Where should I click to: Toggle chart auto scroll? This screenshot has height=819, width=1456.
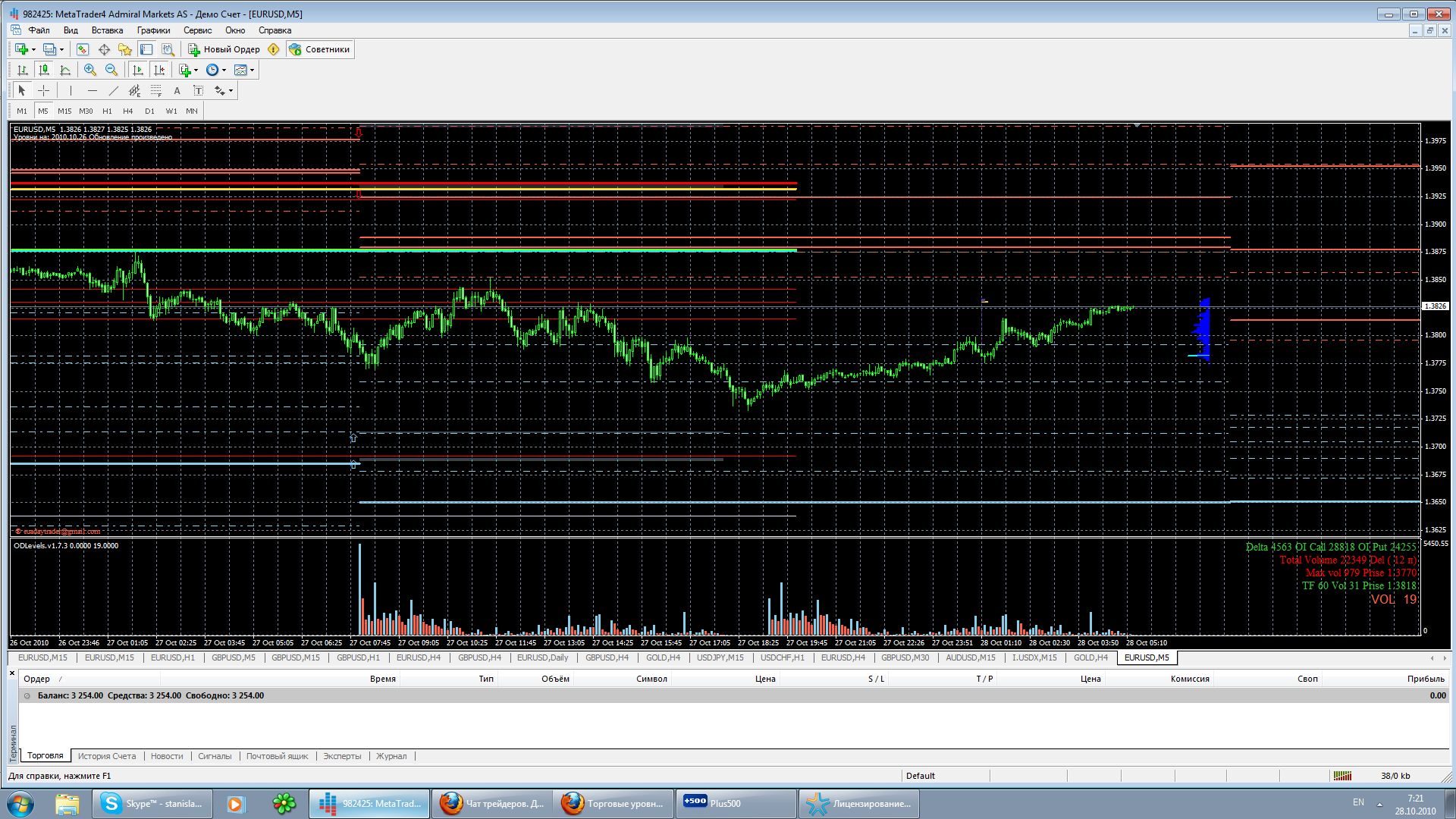137,70
